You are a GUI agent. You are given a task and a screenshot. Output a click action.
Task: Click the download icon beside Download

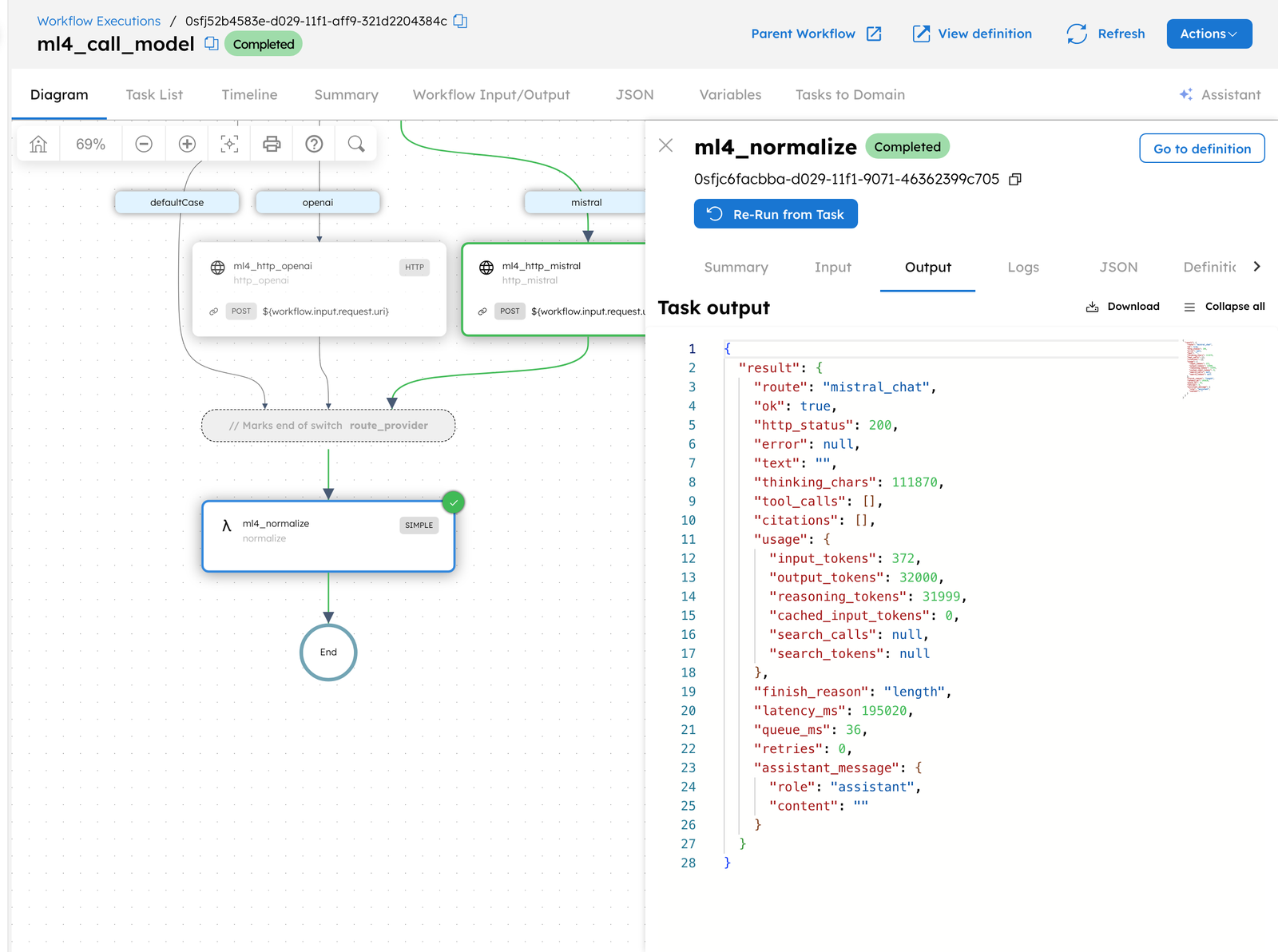point(1092,307)
